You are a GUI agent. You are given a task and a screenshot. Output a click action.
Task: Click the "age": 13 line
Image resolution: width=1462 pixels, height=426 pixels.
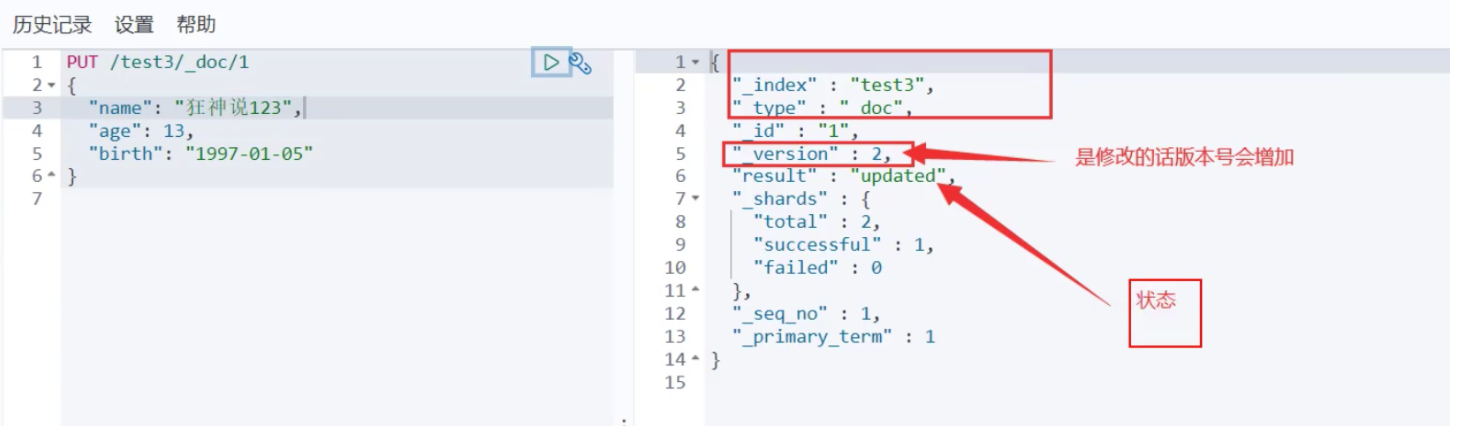click(141, 131)
